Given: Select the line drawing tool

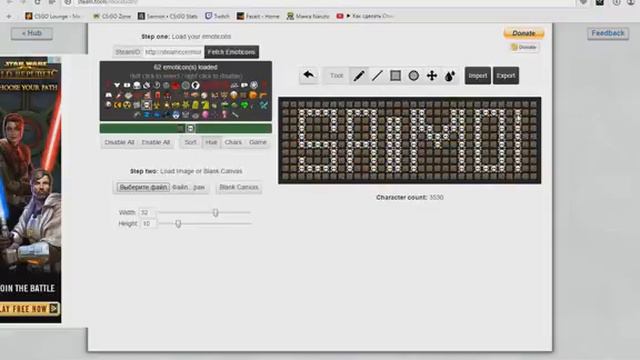Looking at the screenshot, I should pos(377,76).
